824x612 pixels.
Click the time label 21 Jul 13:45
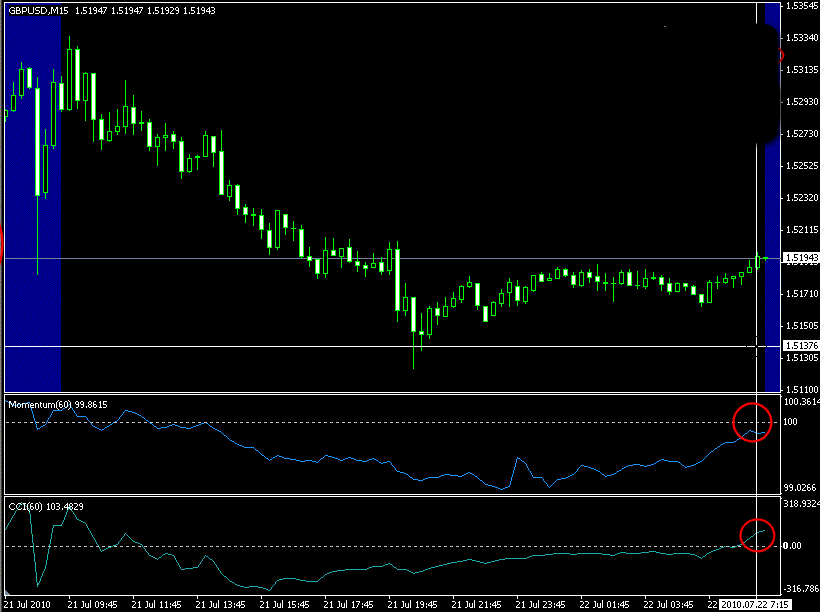pos(220,605)
